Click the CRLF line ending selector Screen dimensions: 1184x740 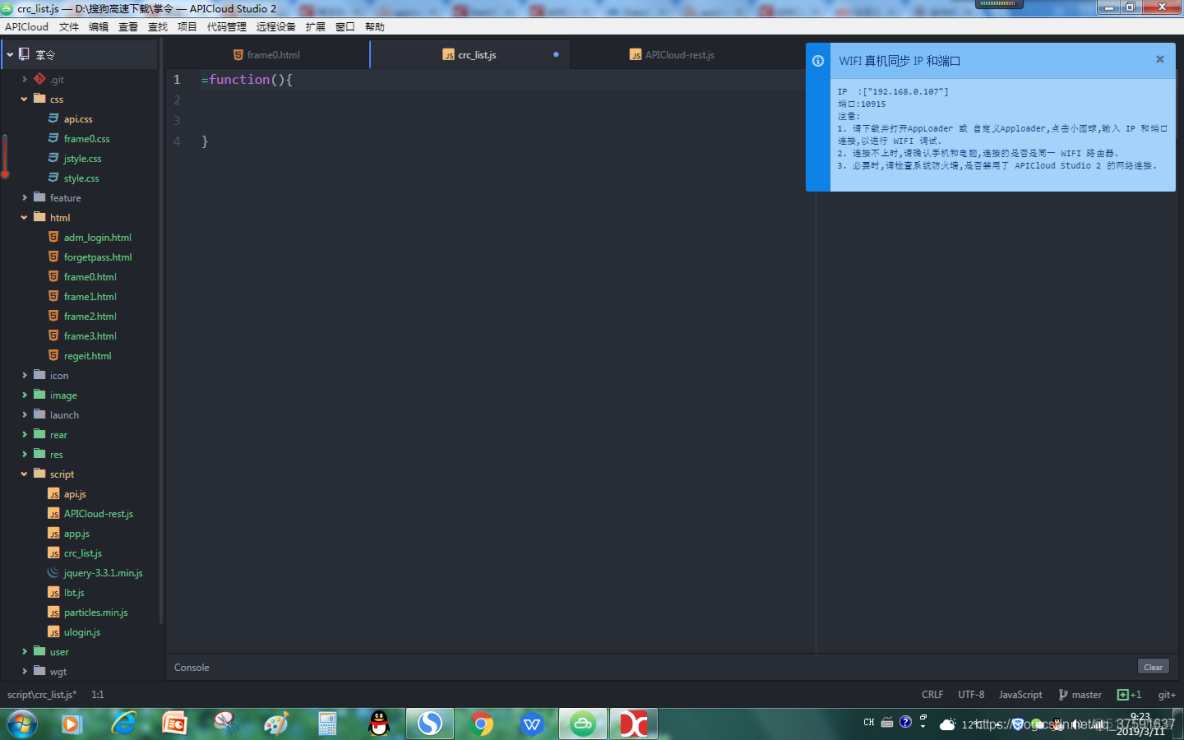(x=933, y=695)
